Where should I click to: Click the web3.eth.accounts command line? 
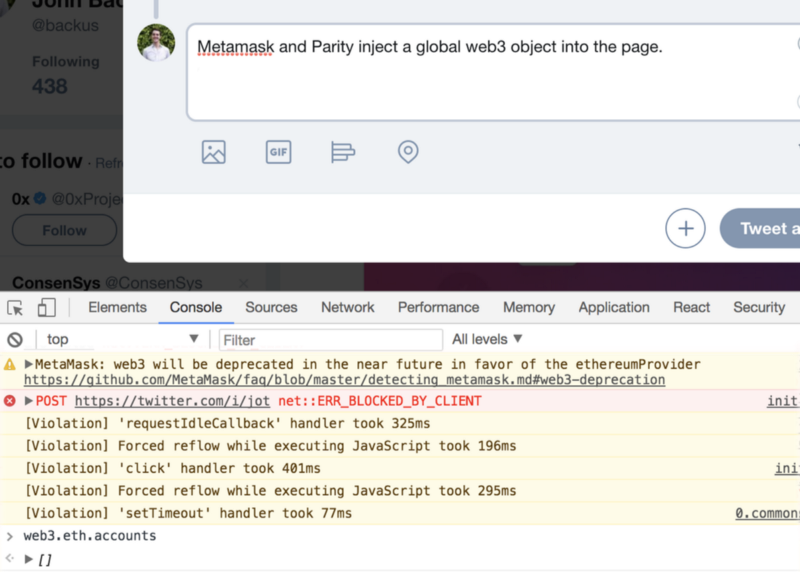(x=90, y=536)
